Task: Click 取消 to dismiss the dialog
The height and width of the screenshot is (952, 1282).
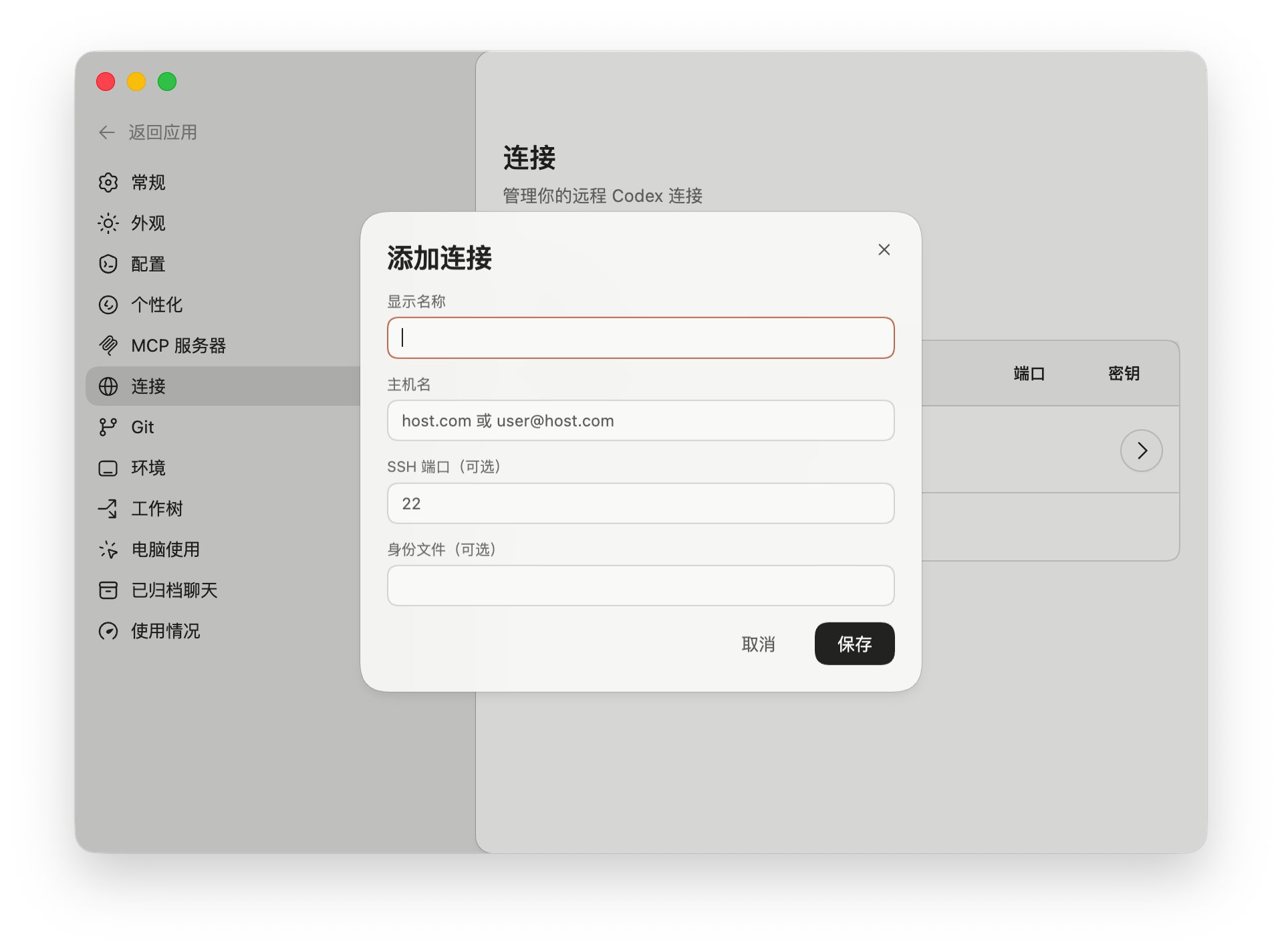Action: pyautogui.click(x=758, y=644)
